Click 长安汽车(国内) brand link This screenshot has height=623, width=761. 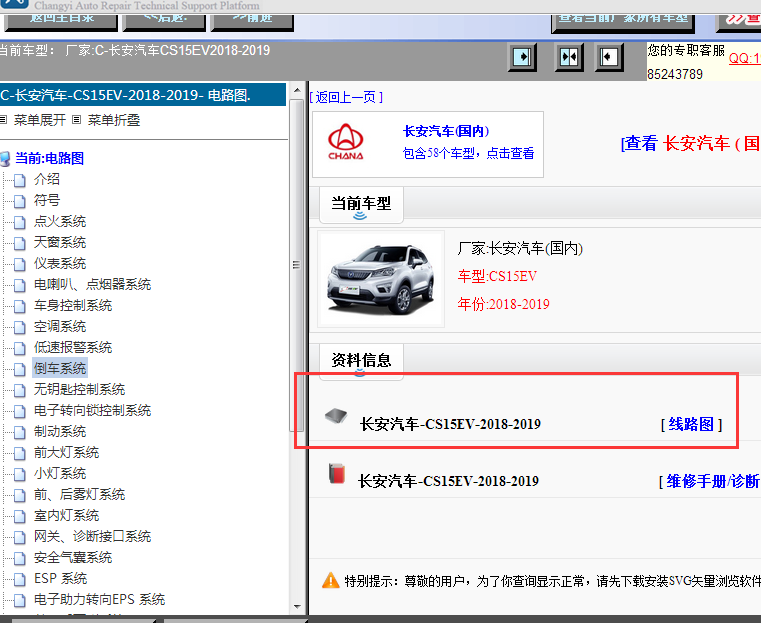pos(446,131)
